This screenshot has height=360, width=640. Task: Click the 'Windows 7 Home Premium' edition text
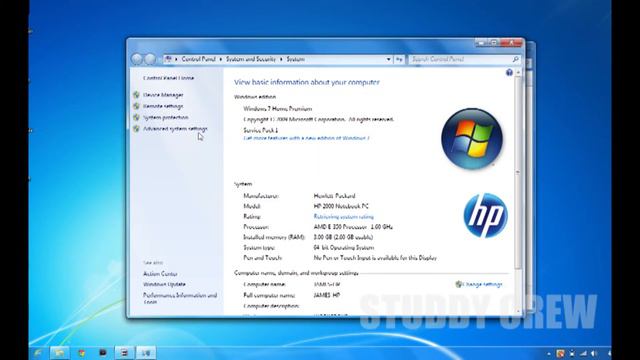(278, 109)
